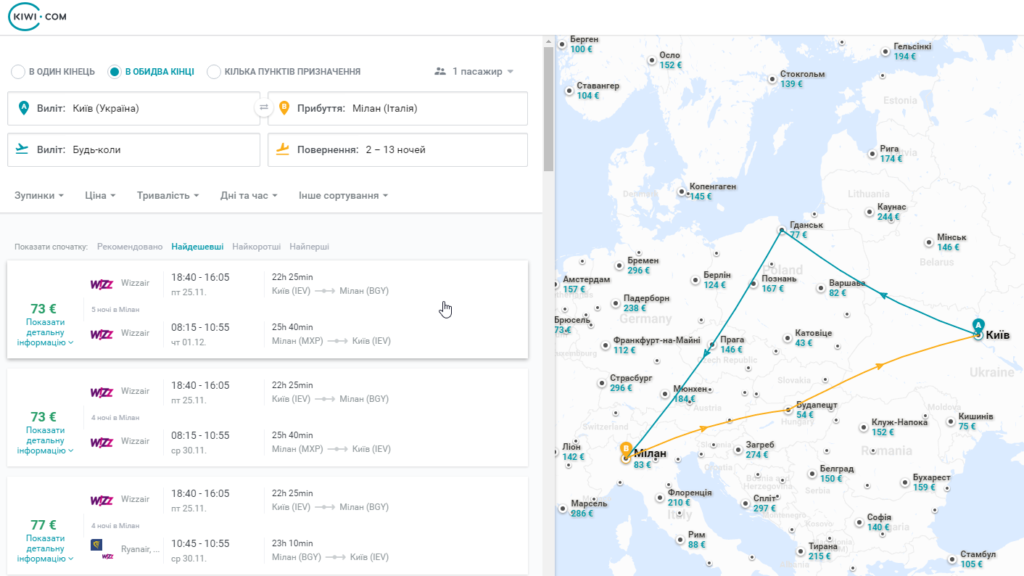
Task: Click the takeoff plane icon in departure date field
Action: (22, 149)
